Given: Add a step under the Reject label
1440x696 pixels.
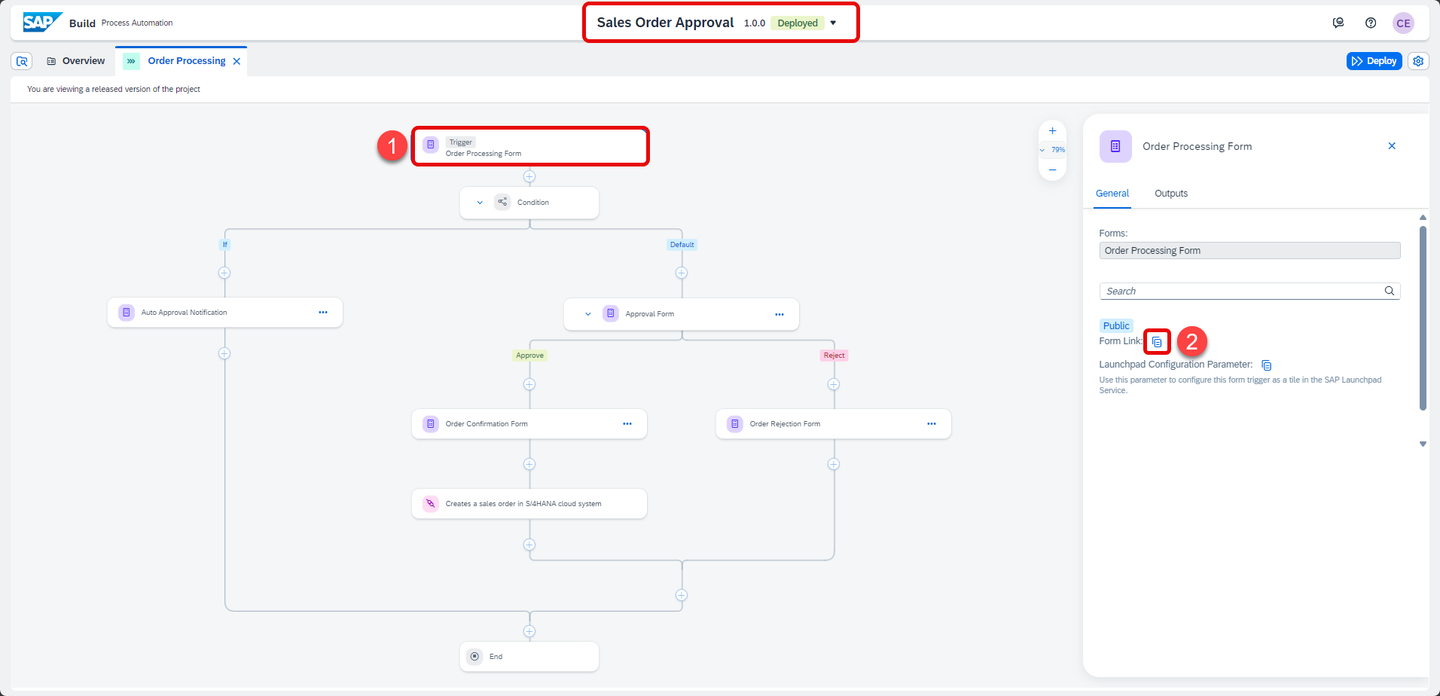Looking at the screenshot, I should [x=833, y=384].
